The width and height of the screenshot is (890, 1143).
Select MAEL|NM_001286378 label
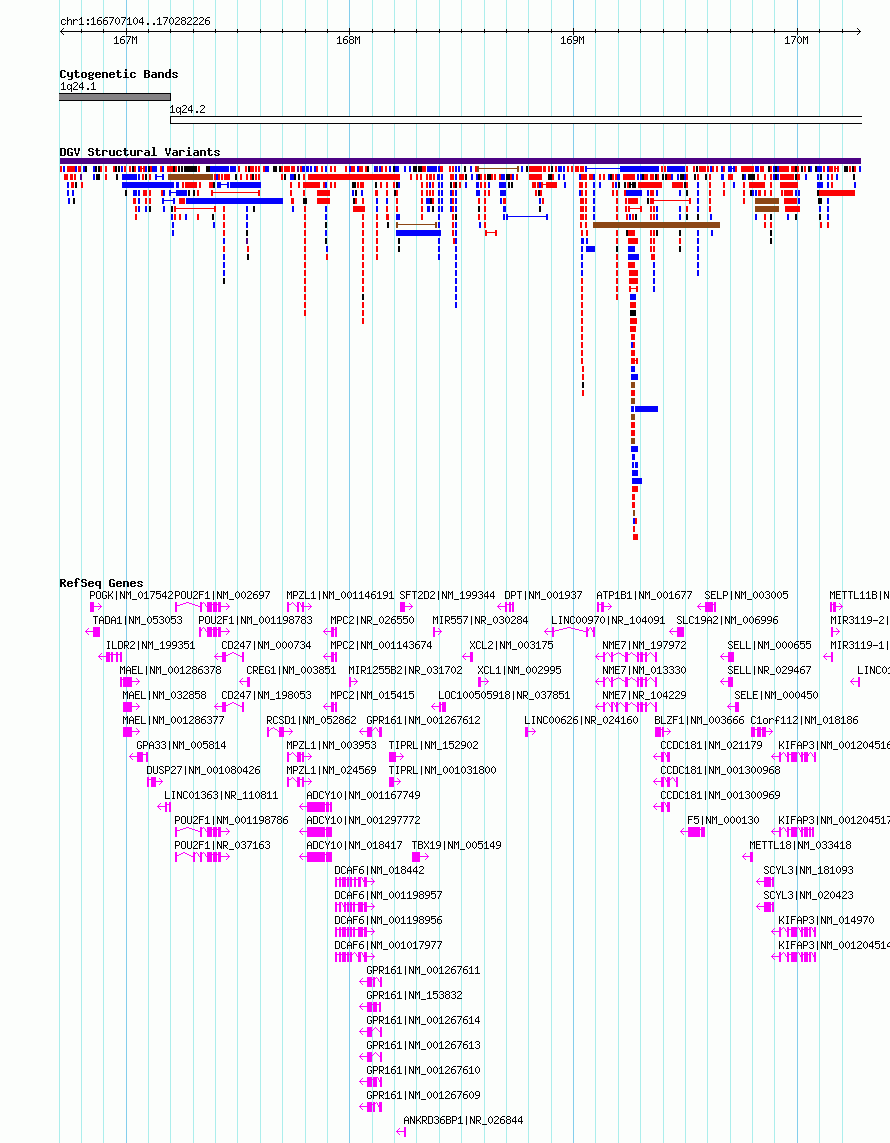click(x=171, y=670)
